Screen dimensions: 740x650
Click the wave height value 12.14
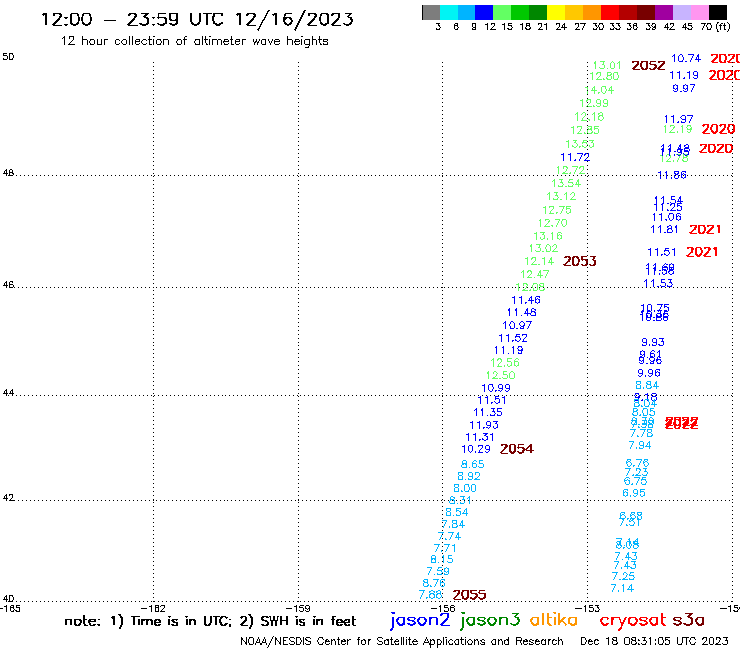pos(539,262)
